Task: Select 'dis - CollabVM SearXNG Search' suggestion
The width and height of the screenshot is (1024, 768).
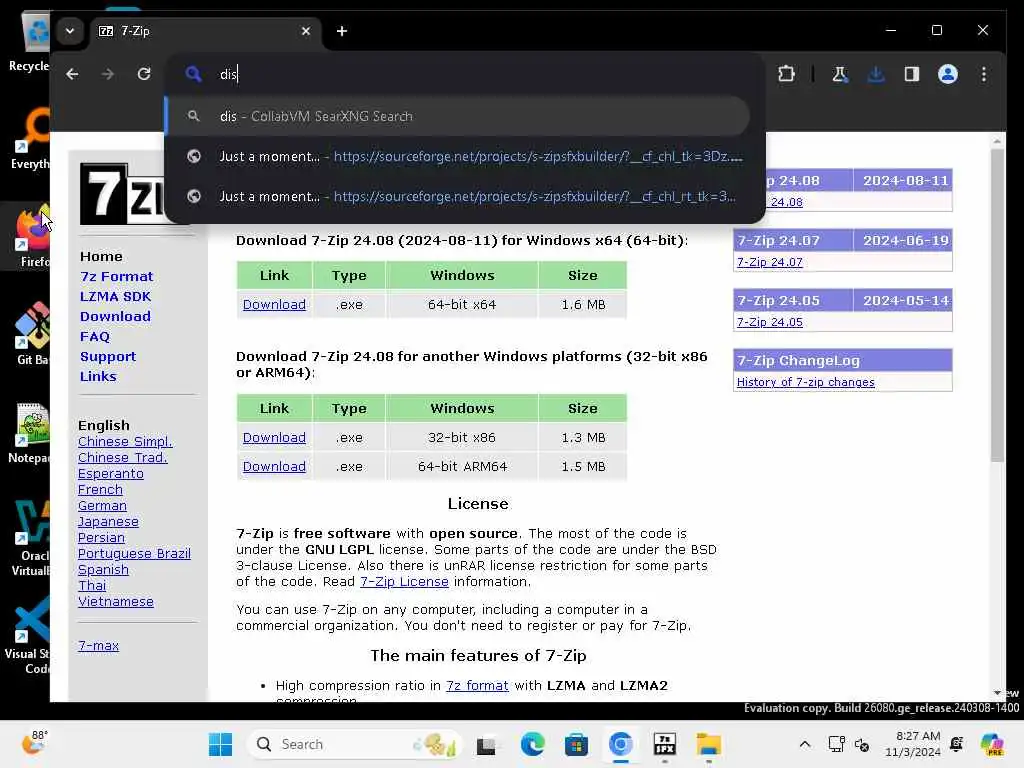Action: [x=458, y=116]
